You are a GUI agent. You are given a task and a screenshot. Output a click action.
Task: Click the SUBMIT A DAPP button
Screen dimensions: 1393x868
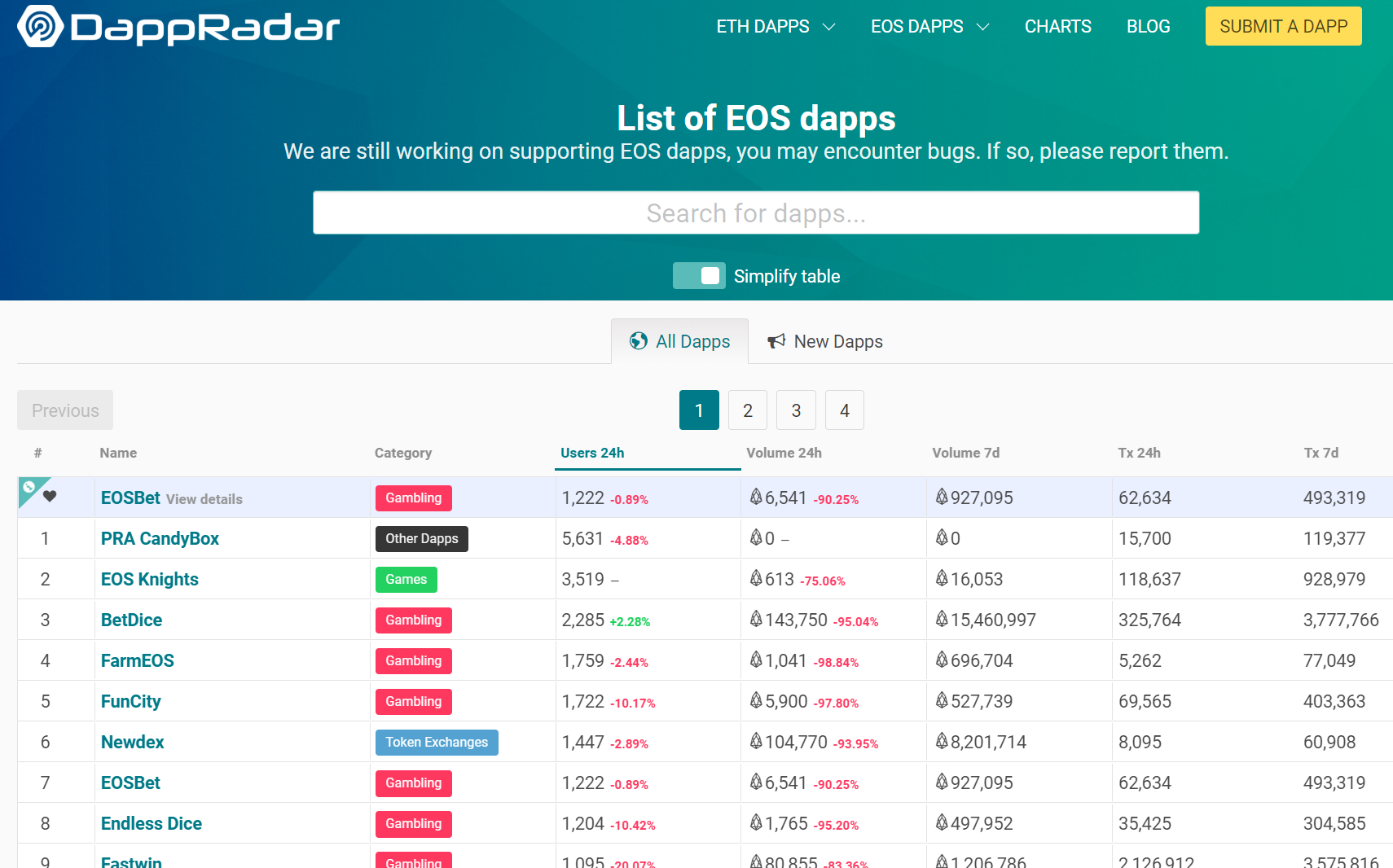pyautogui.click(x=1283, y=26)
